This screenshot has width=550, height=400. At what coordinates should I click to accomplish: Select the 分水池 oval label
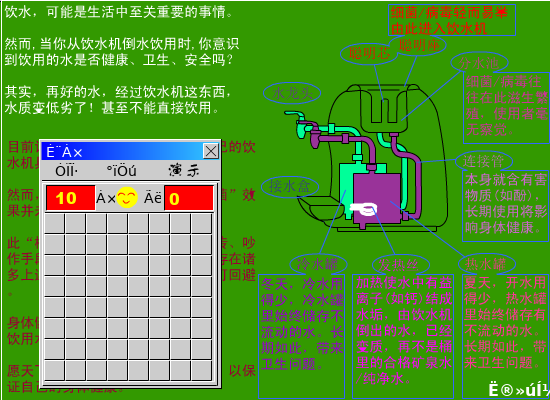tap(479, 64)
